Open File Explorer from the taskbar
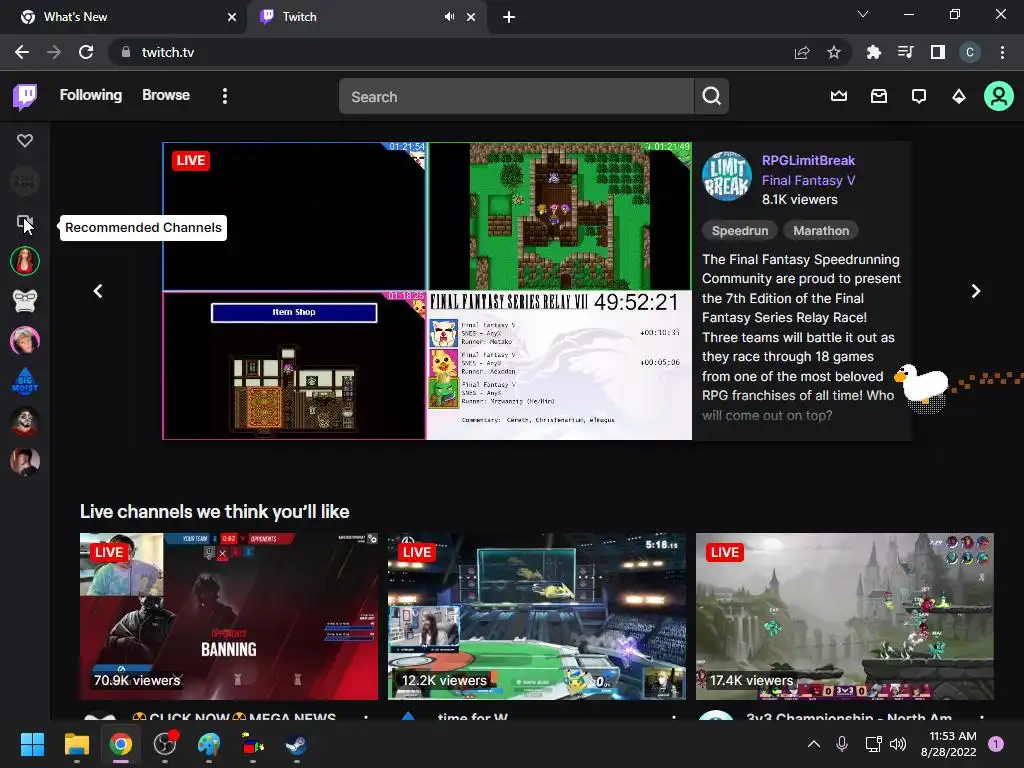The height and width of the screenshot is (768, 1024). pos(76,744)
